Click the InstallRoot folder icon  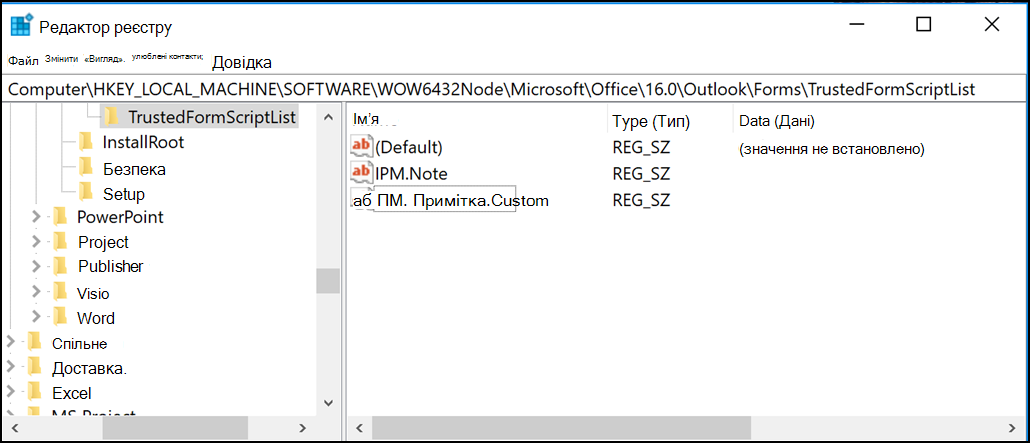[85, 141]
